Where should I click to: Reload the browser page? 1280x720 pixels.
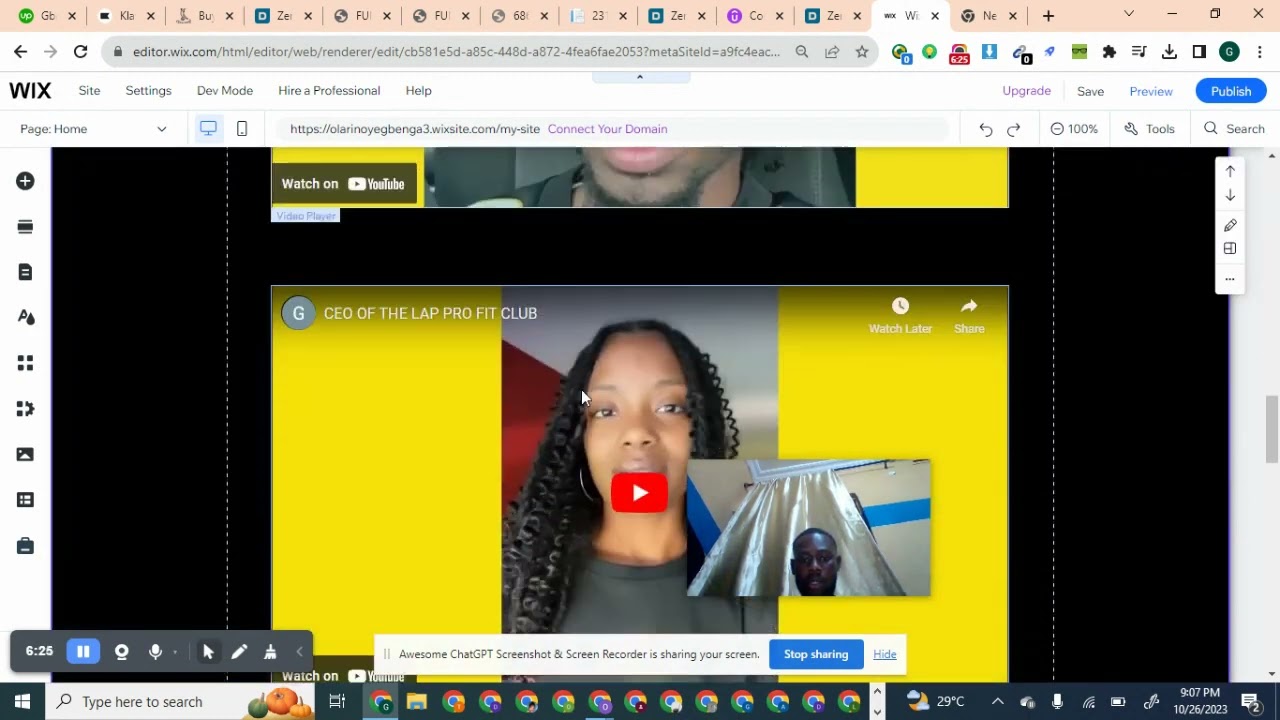pyautogui.click(x=80, y=52)
